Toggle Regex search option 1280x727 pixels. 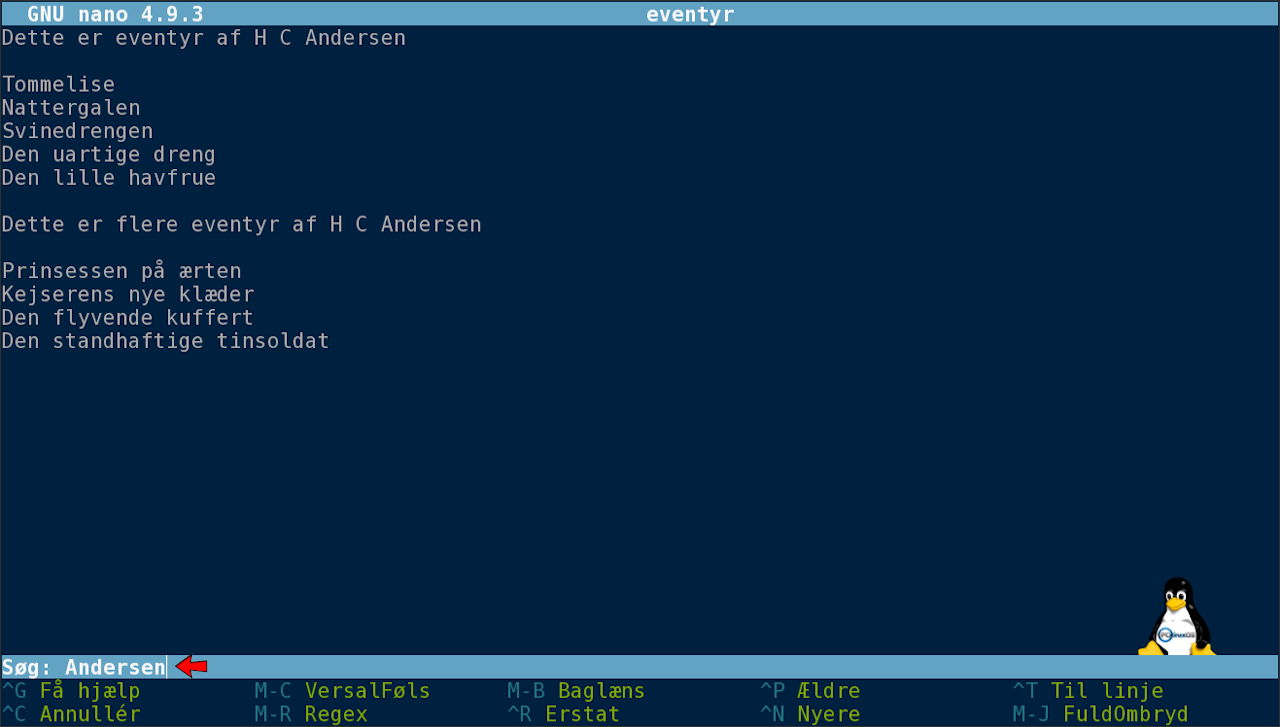(311, 714)
